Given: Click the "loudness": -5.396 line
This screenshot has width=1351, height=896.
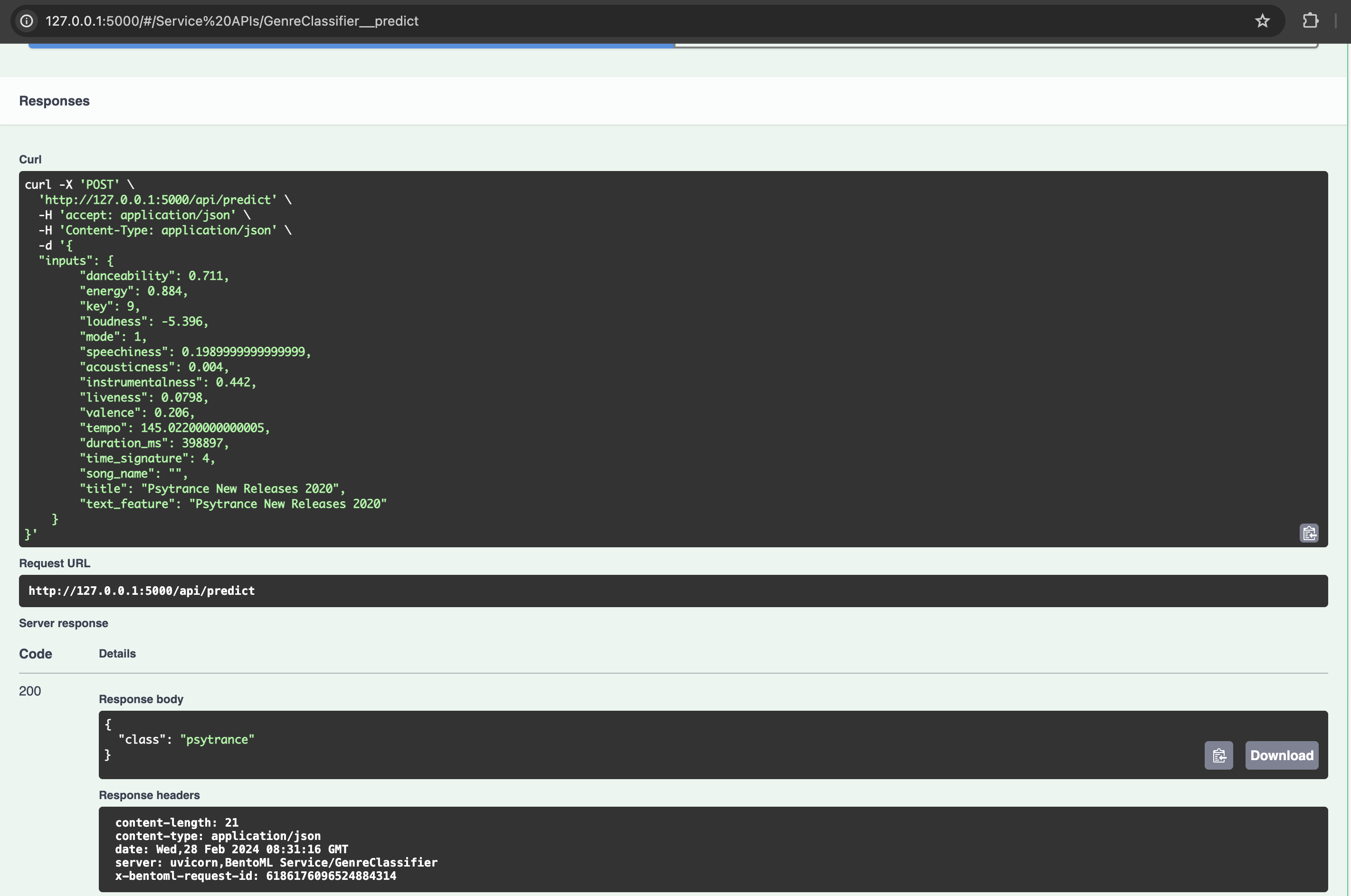Looking at the screenshot, I should click(x=144, y=322).
